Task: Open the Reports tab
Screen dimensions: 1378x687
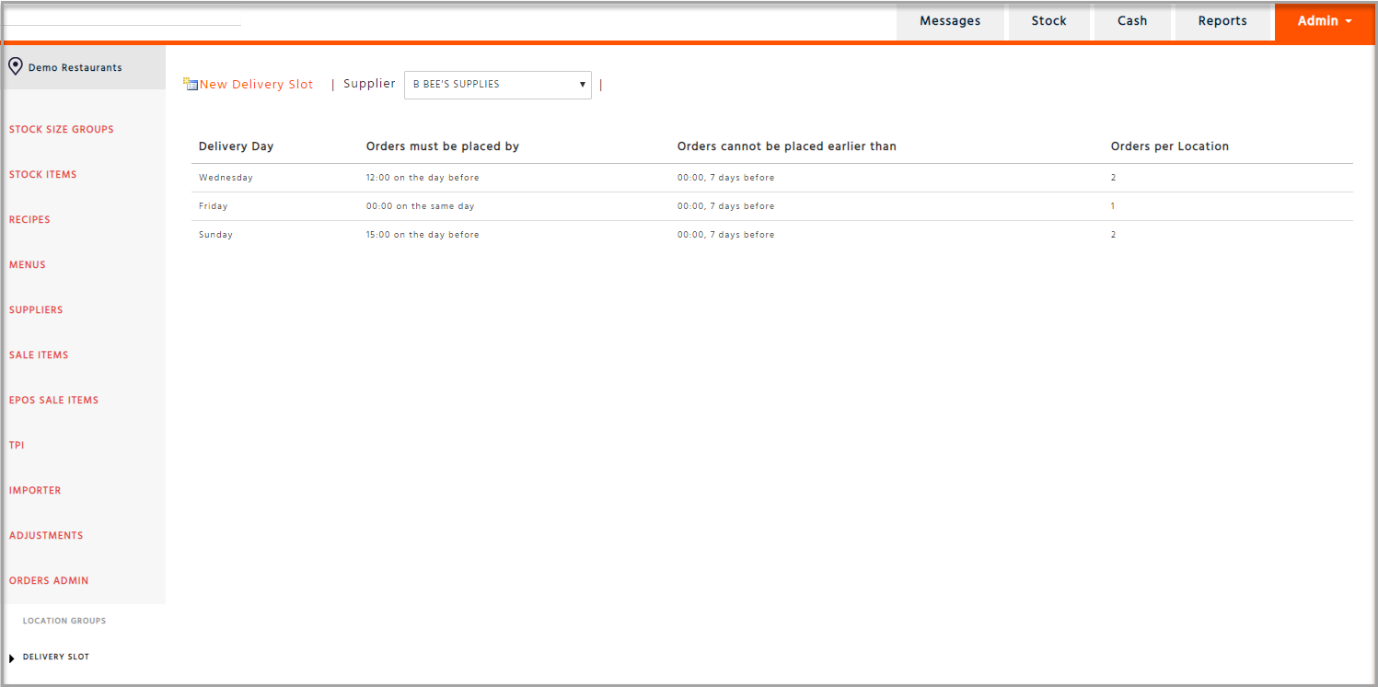Action: tap(1222, 21)
